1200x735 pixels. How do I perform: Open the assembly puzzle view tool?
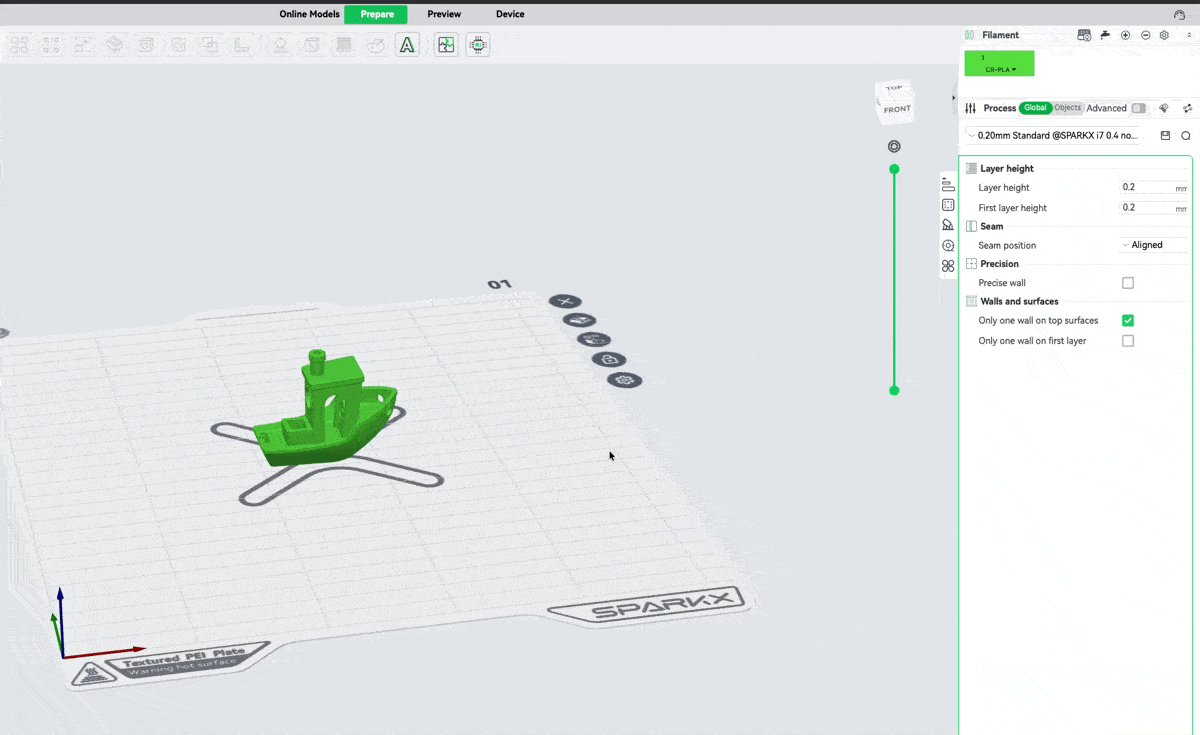tap(446, 45)
